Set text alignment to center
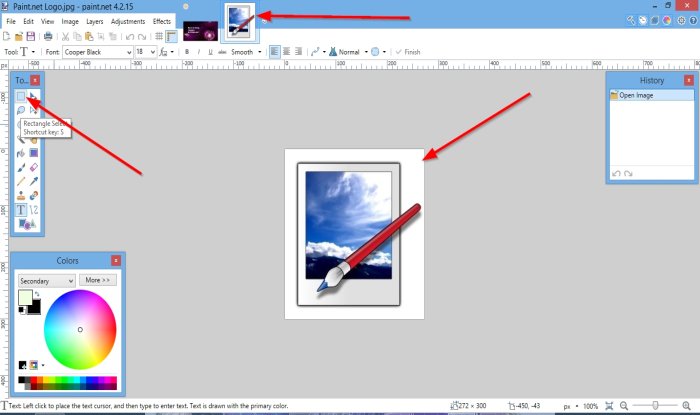Viewport: 700px width, 415px height. (x=287, y=52)
